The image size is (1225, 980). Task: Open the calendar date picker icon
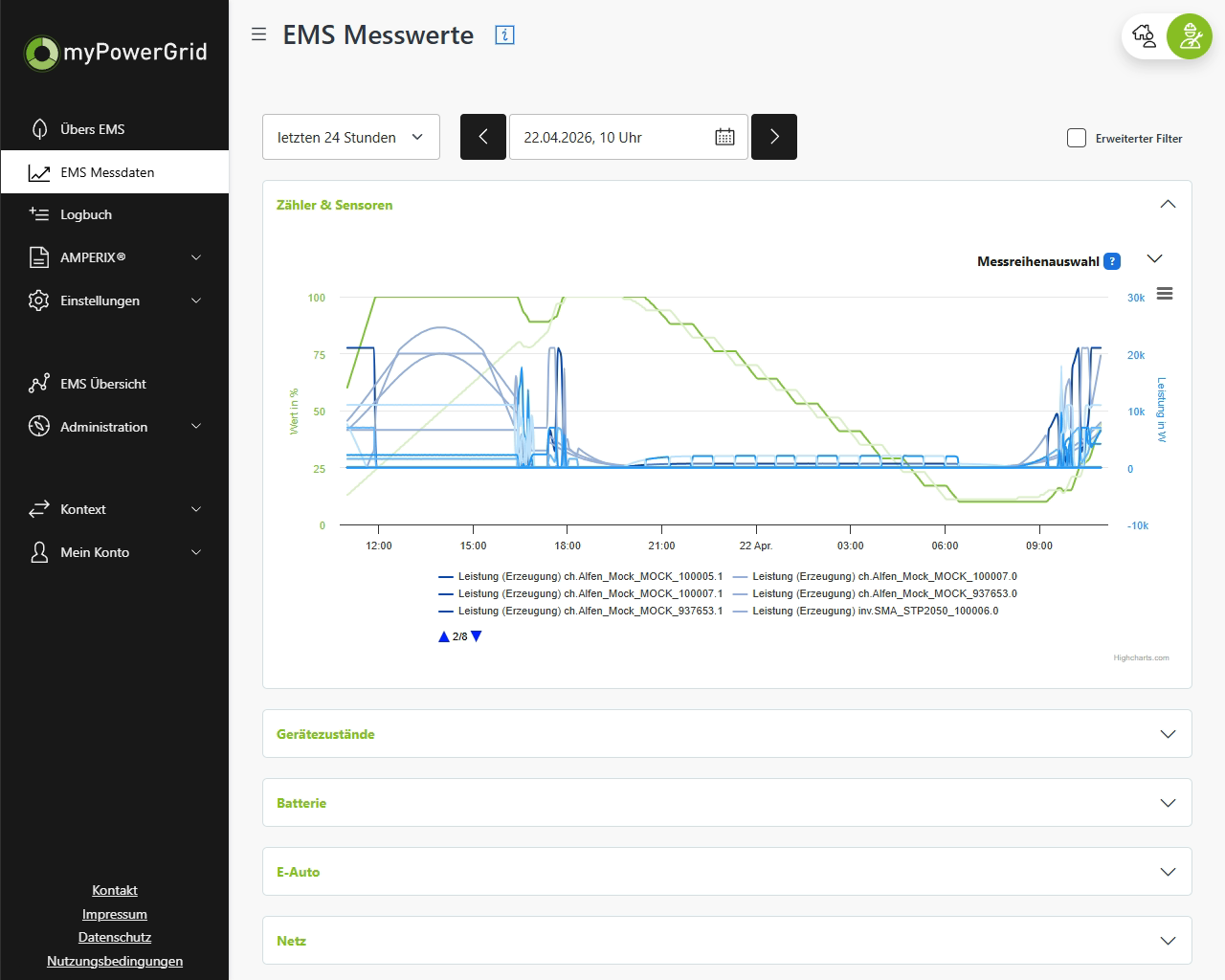click(724, 137)
